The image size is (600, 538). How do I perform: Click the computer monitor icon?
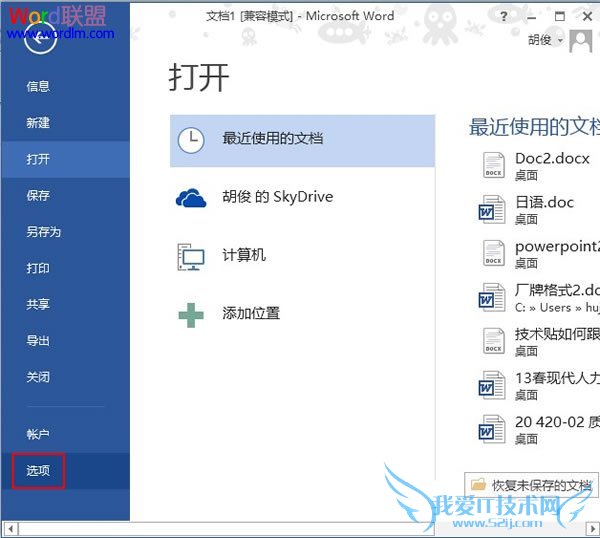(191, 257)
